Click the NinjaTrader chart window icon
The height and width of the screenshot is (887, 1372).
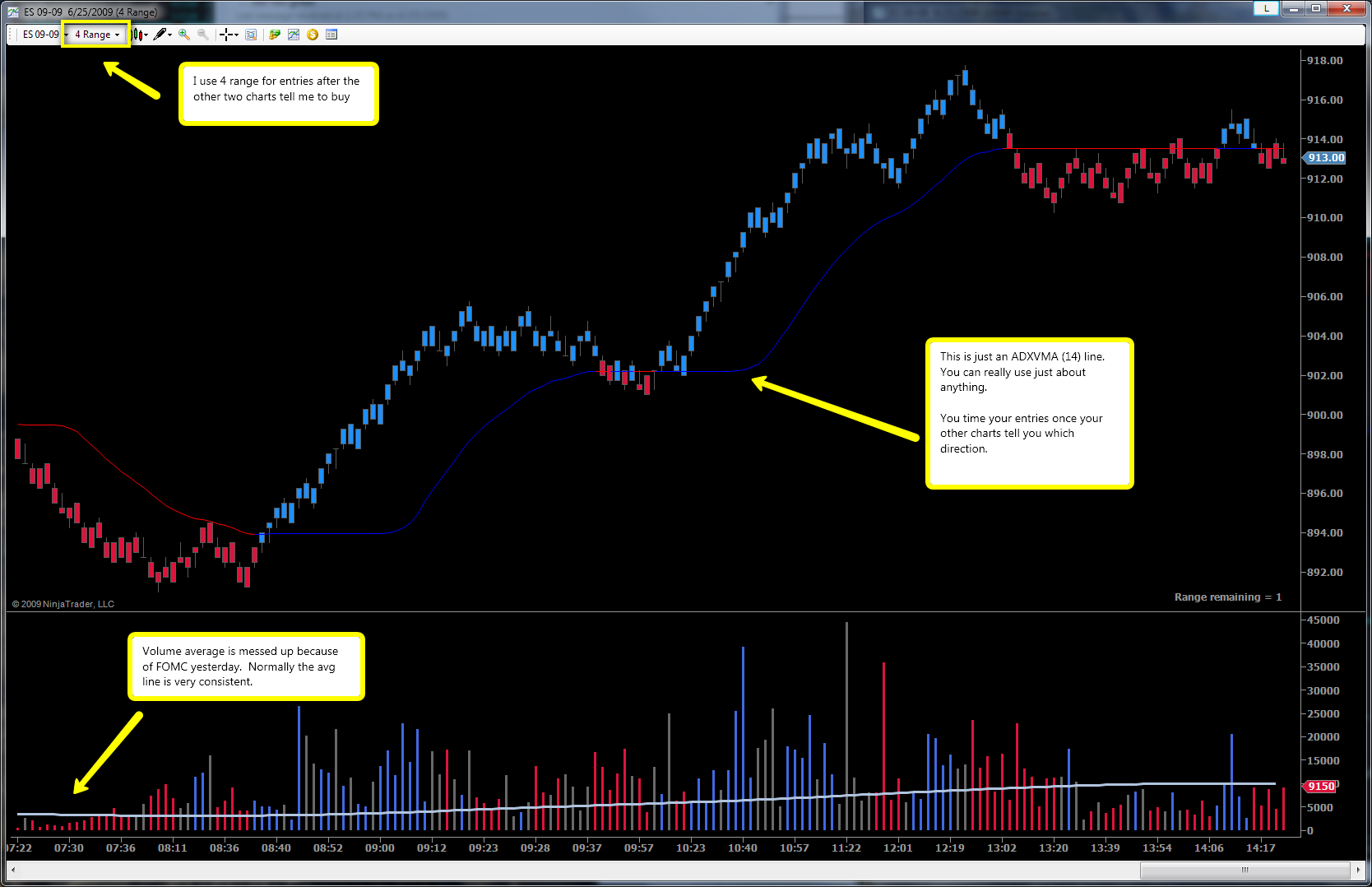[13, 12]
